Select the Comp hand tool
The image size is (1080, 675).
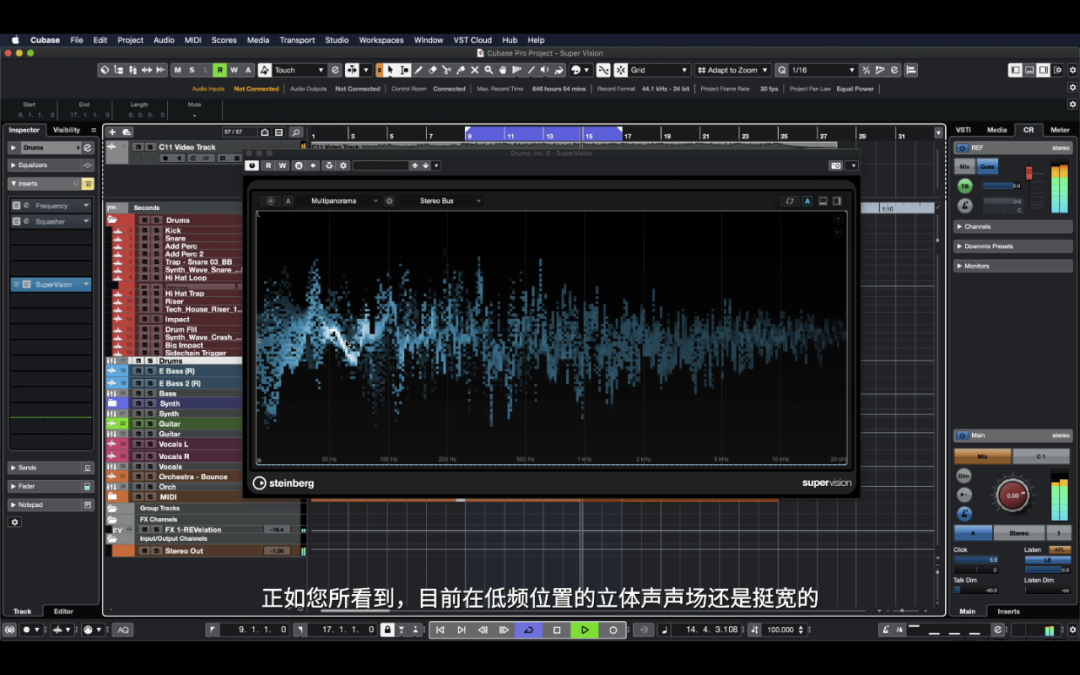[x=503, y=70]
